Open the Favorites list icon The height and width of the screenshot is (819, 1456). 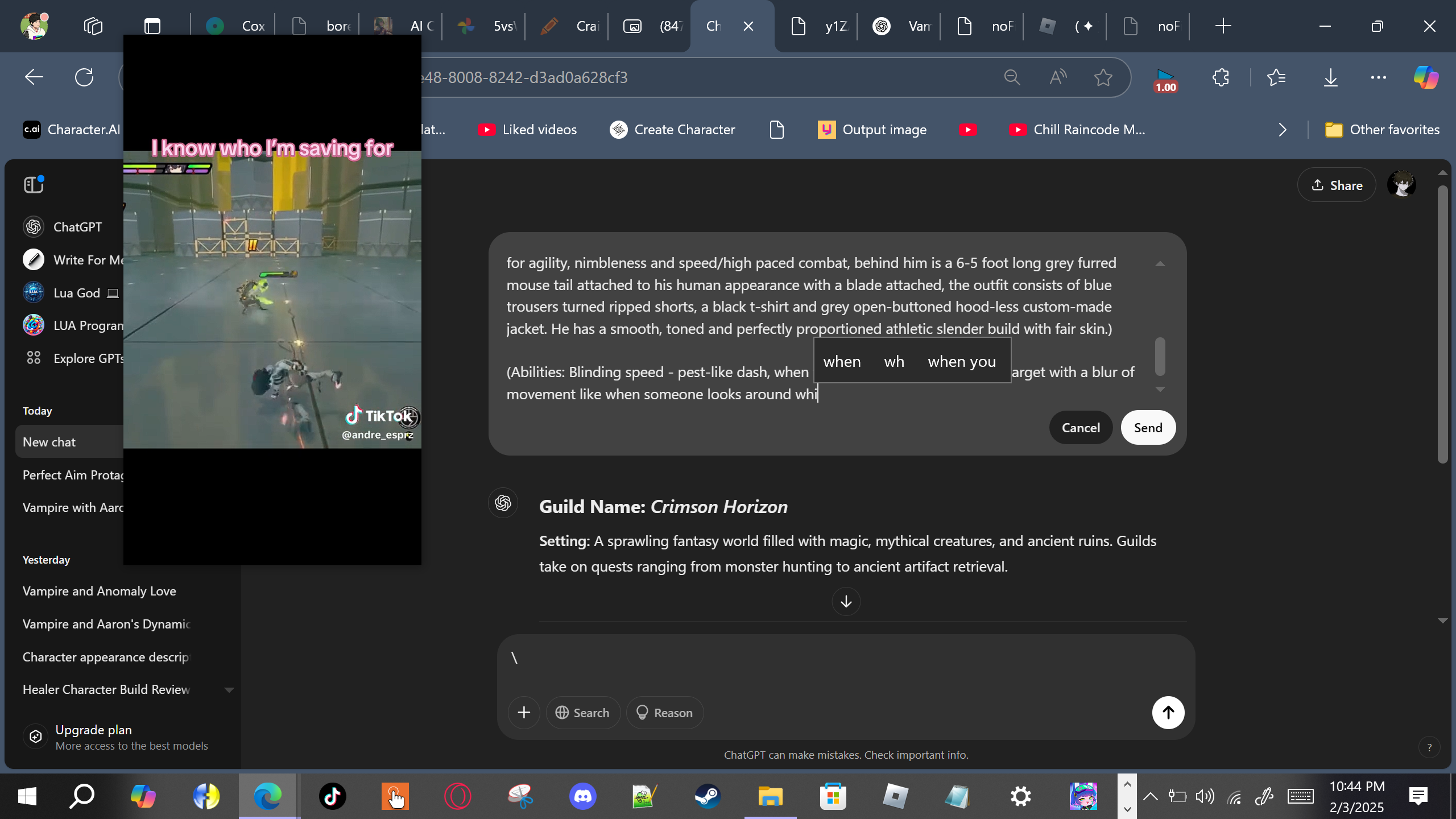(x=1276, y=77)
